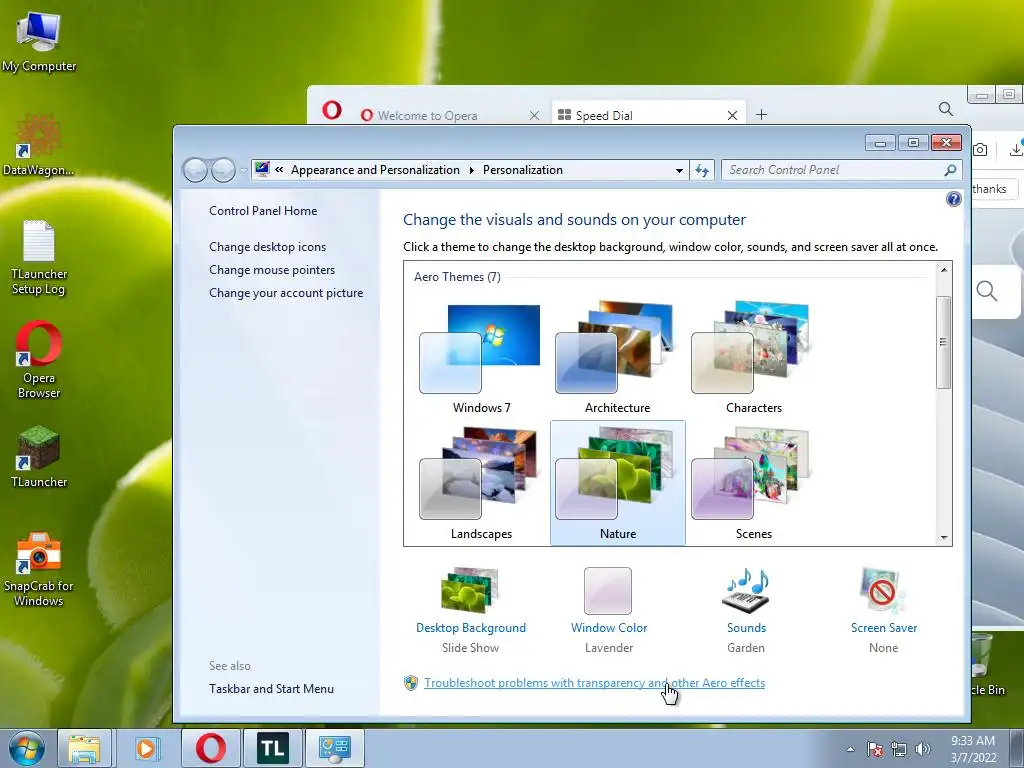Expand the address bar history dropdown
This screenshot has height=768, width=1024.
(x=679, y=170)
